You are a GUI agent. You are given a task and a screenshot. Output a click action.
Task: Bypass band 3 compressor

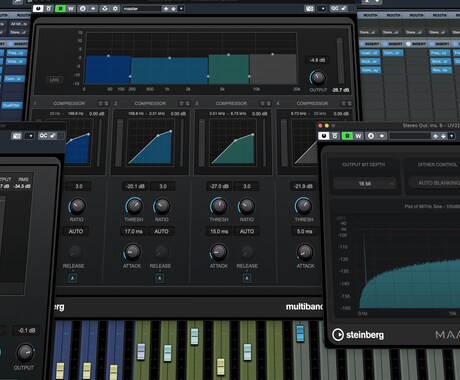263,103
